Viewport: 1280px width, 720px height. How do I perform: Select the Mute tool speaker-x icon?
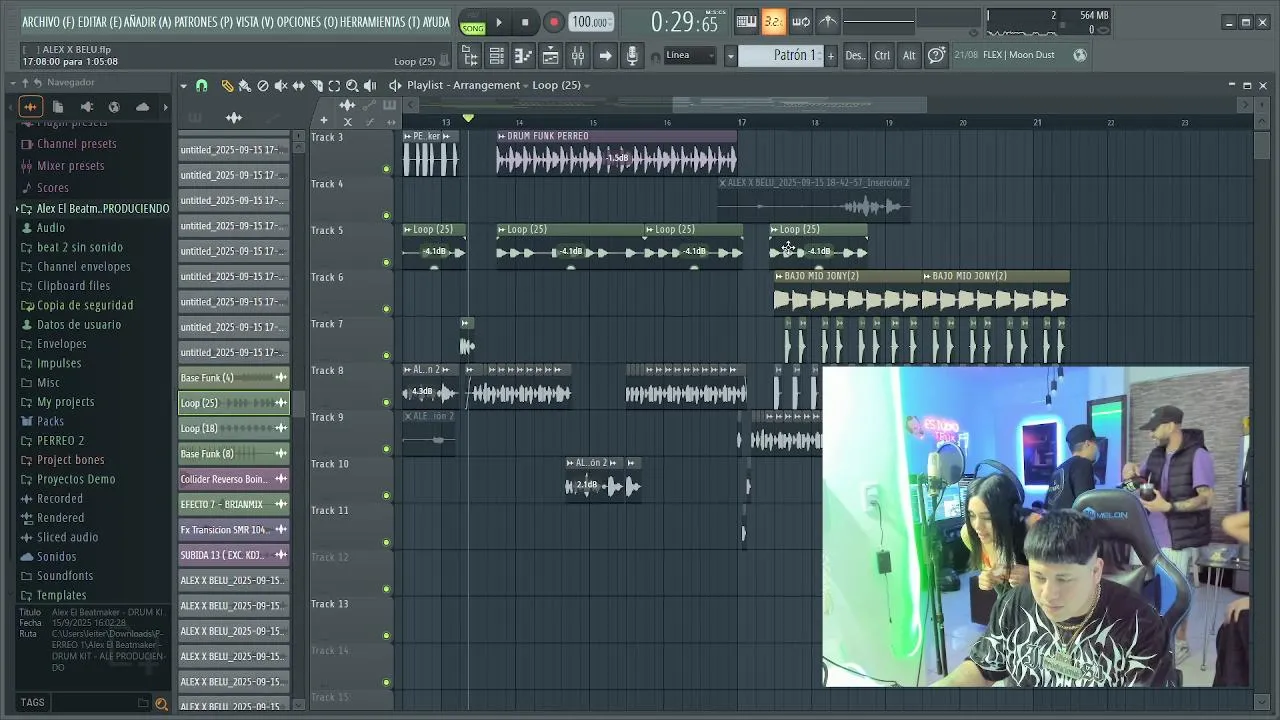(x=281, y=86)
